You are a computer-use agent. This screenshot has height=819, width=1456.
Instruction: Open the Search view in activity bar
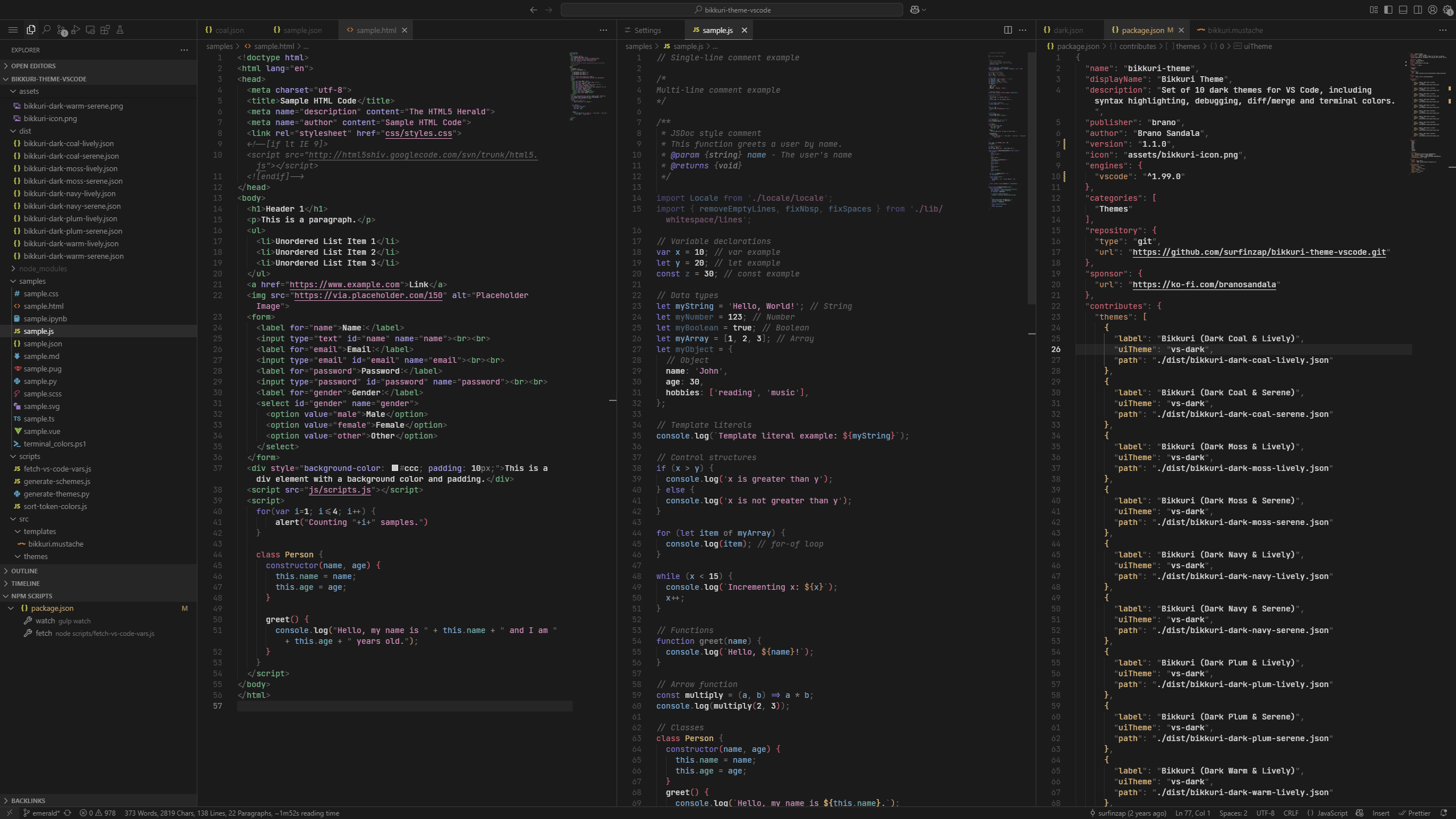(46, 30)
